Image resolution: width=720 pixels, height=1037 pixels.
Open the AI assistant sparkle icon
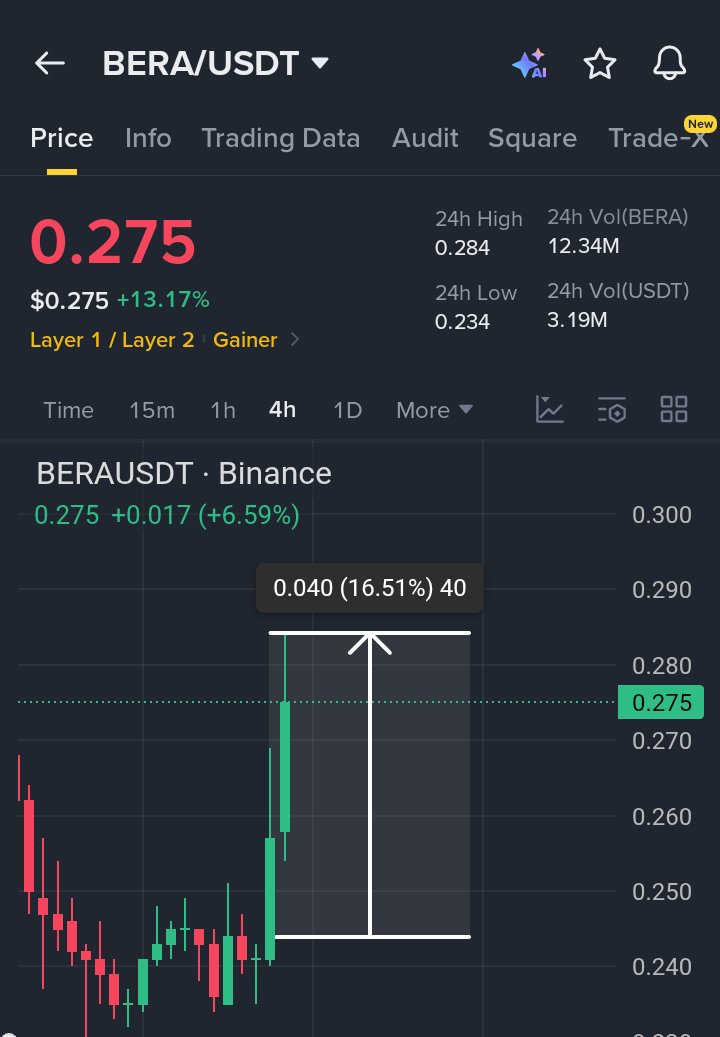(530, 63)
